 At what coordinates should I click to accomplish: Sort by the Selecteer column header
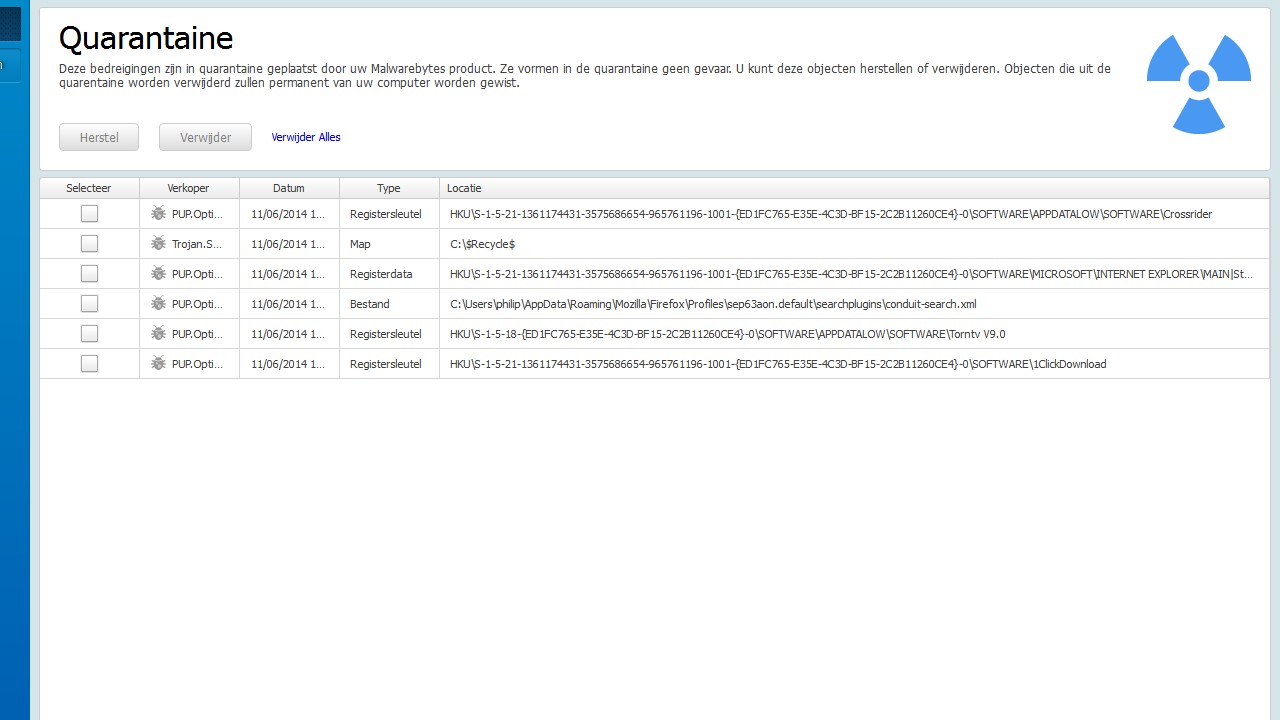click(89, 188)
